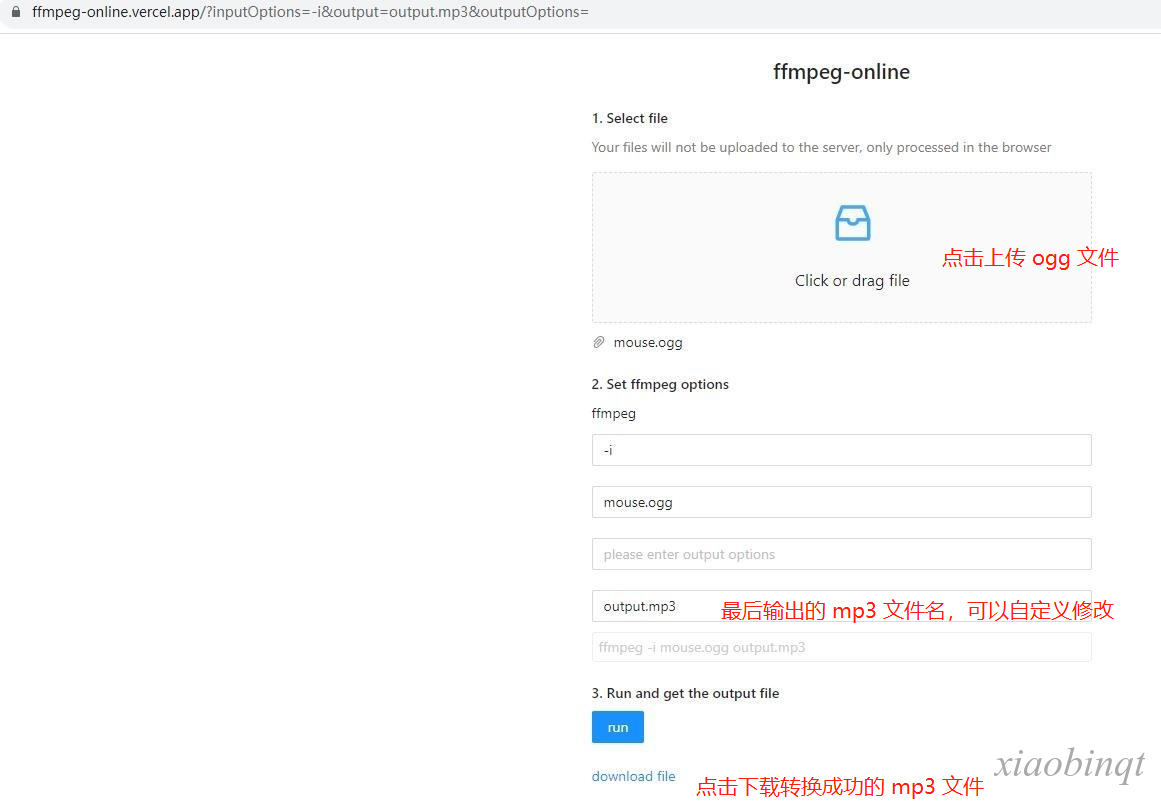Click the ffmpeg-online page title

(841, 72)
